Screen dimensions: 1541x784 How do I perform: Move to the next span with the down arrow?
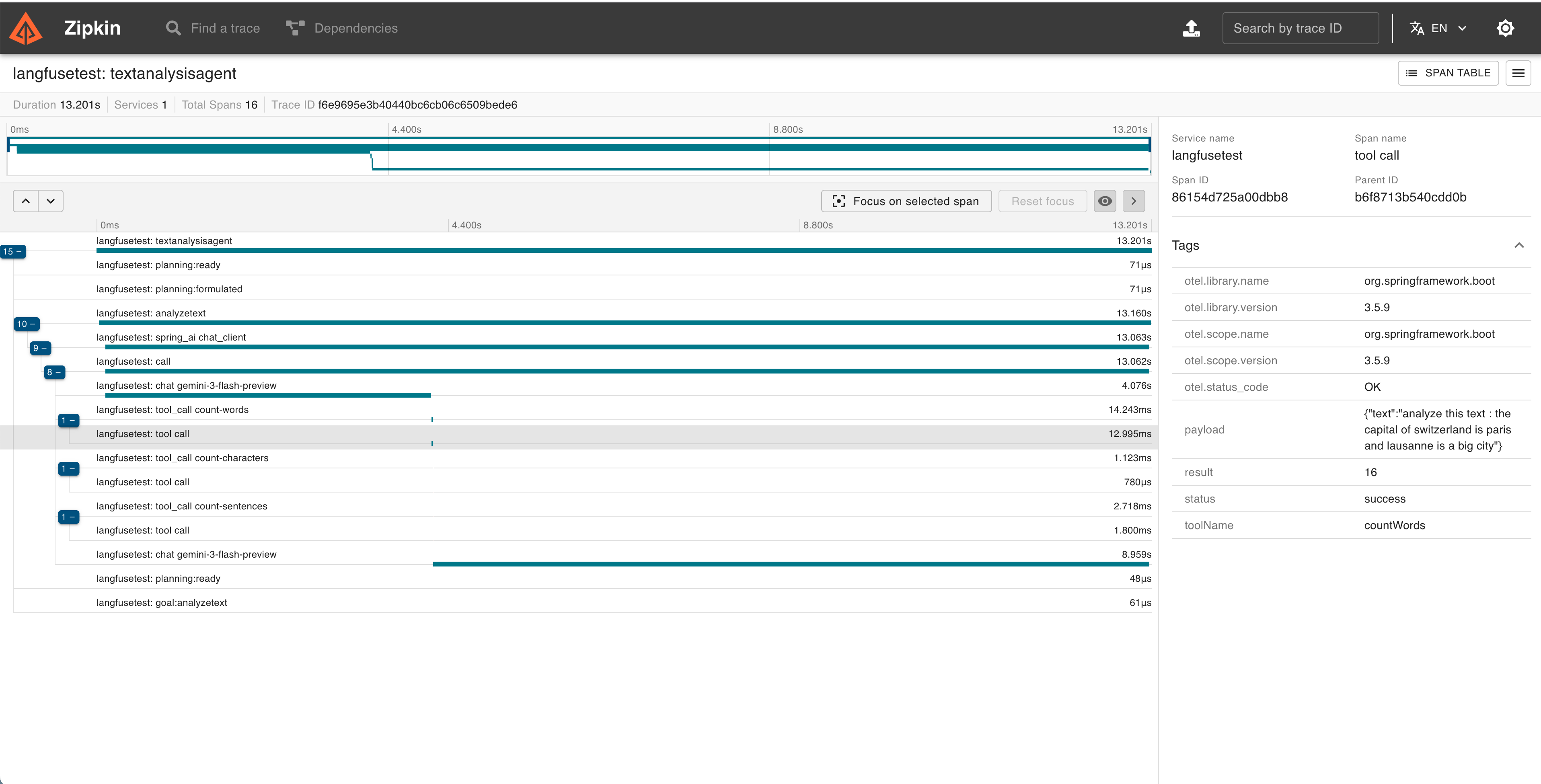pyautogui.click(x=51, y=201)
